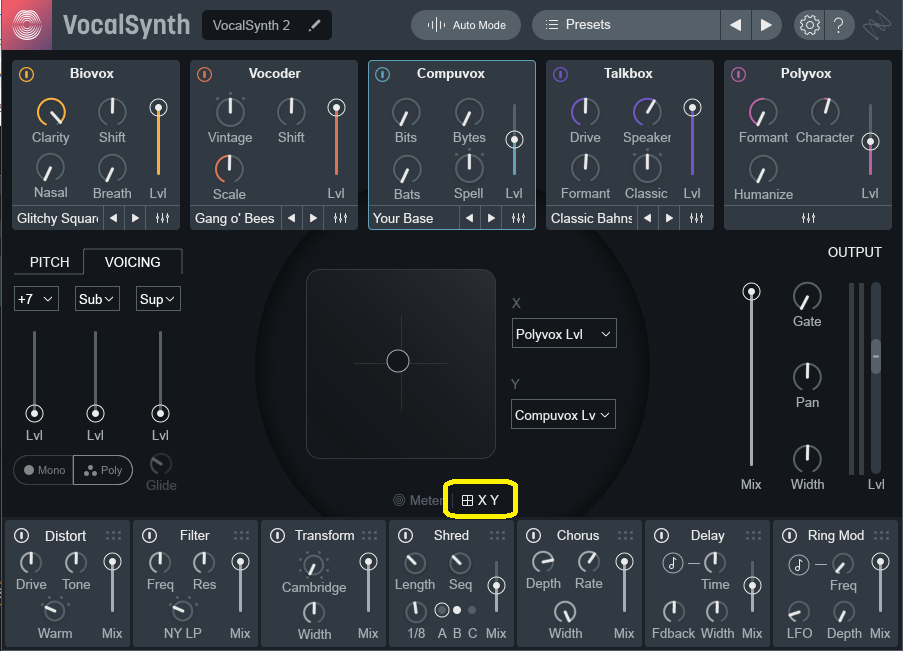
Task: Switch to the PITCH tab
Action: click(x=50, y=262)
